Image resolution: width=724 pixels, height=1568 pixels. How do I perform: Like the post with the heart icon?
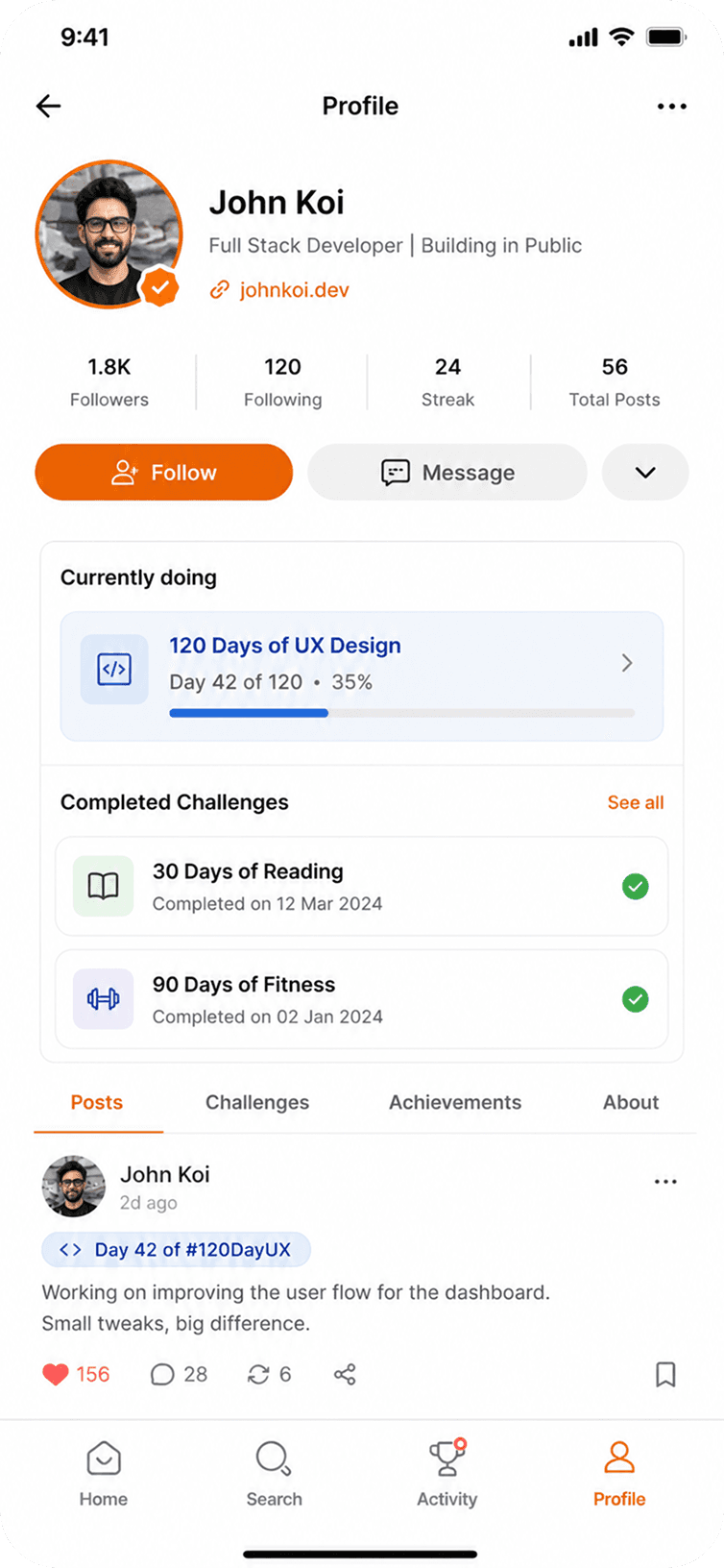coord(56,1374)
